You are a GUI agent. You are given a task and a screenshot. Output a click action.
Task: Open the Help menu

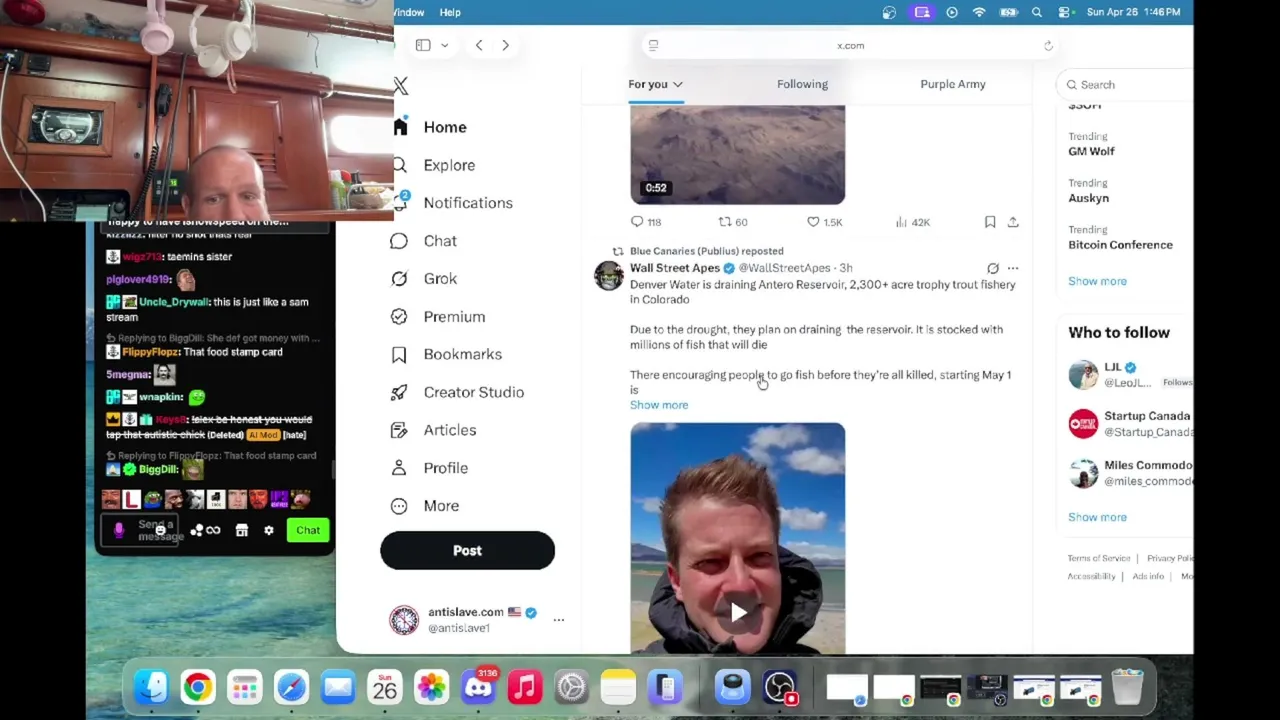point(450,12)
